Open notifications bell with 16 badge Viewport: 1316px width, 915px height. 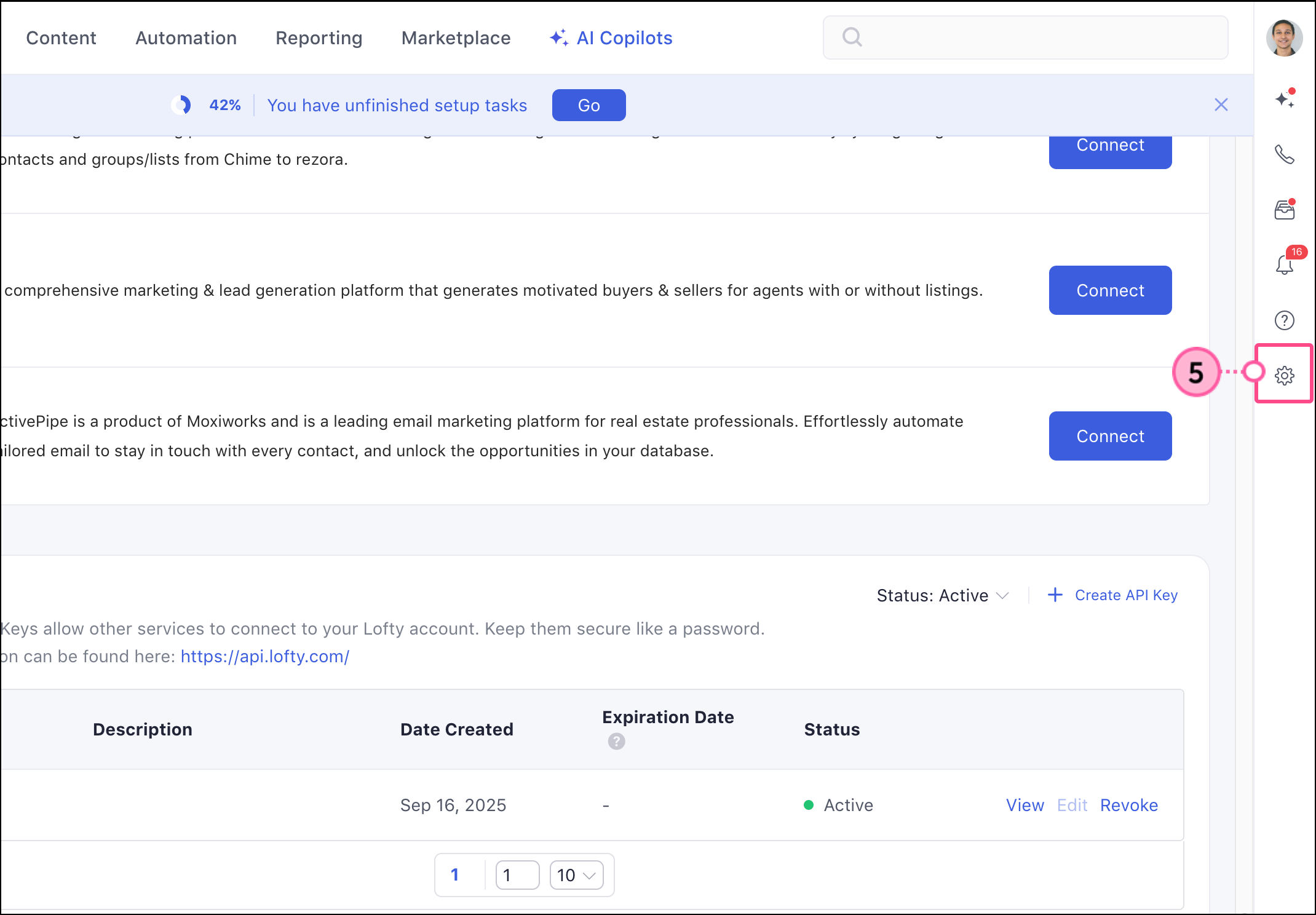point(1284,264)
